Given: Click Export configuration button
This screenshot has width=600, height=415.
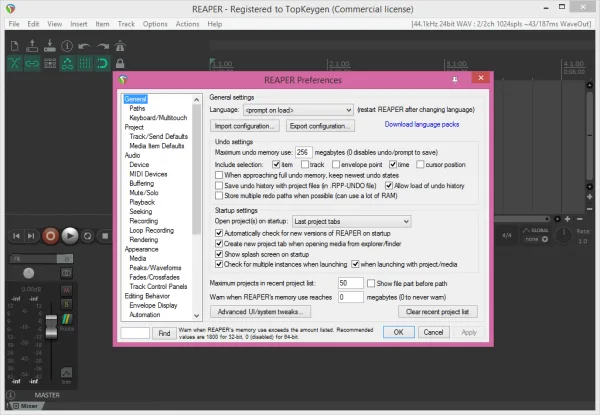Looking at the screenshot, I should 320,126.
